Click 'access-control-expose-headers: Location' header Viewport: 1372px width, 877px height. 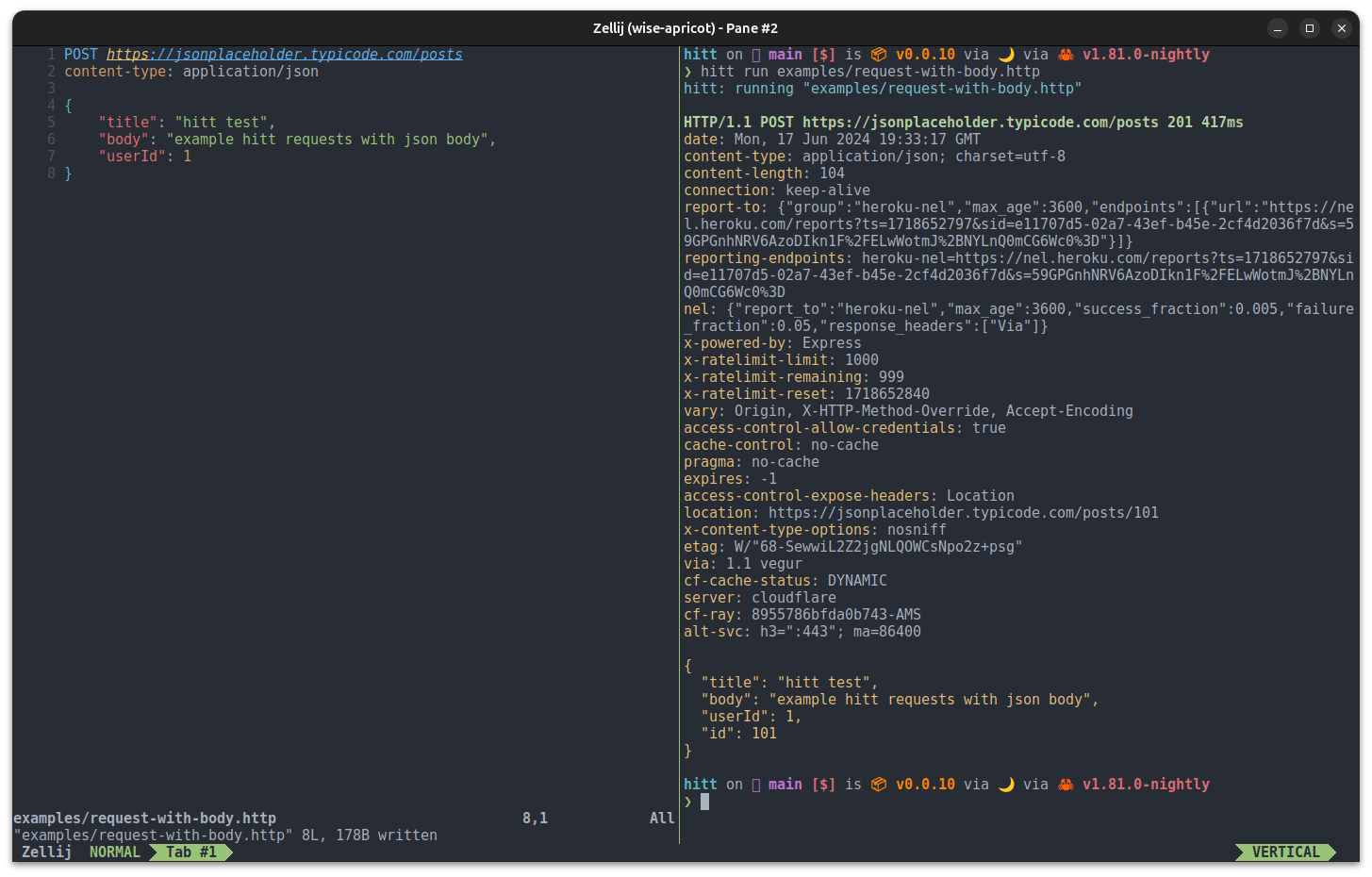[x=849, y=496]
